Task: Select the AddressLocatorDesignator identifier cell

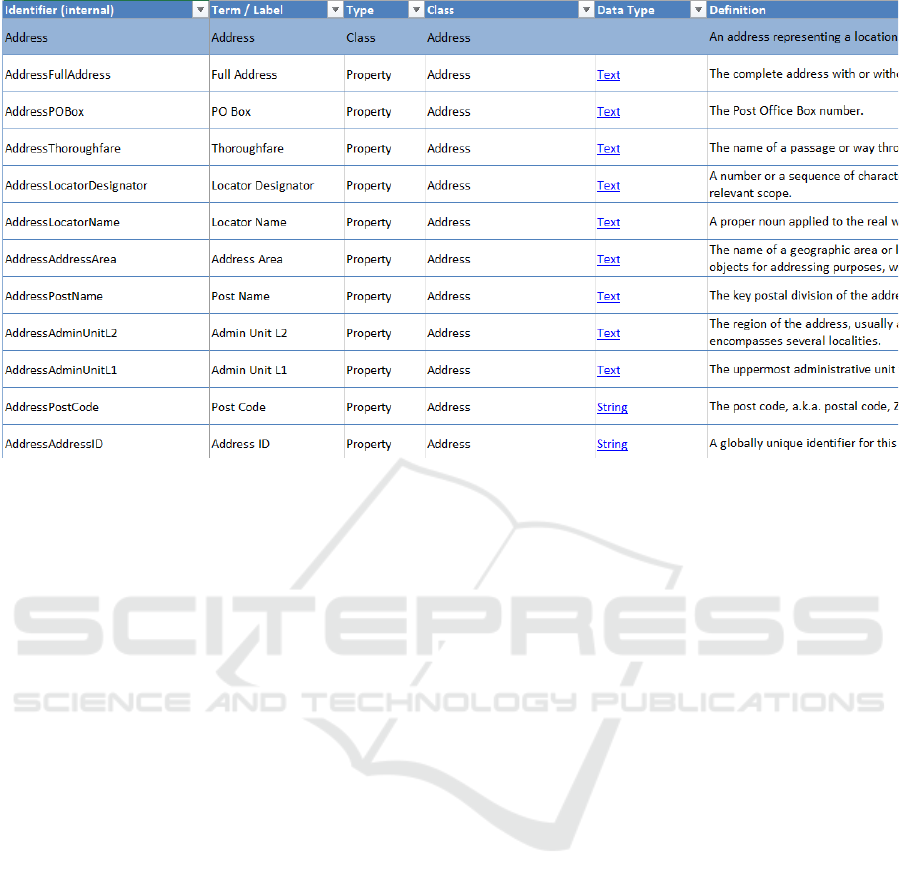Action: point(76,186)
